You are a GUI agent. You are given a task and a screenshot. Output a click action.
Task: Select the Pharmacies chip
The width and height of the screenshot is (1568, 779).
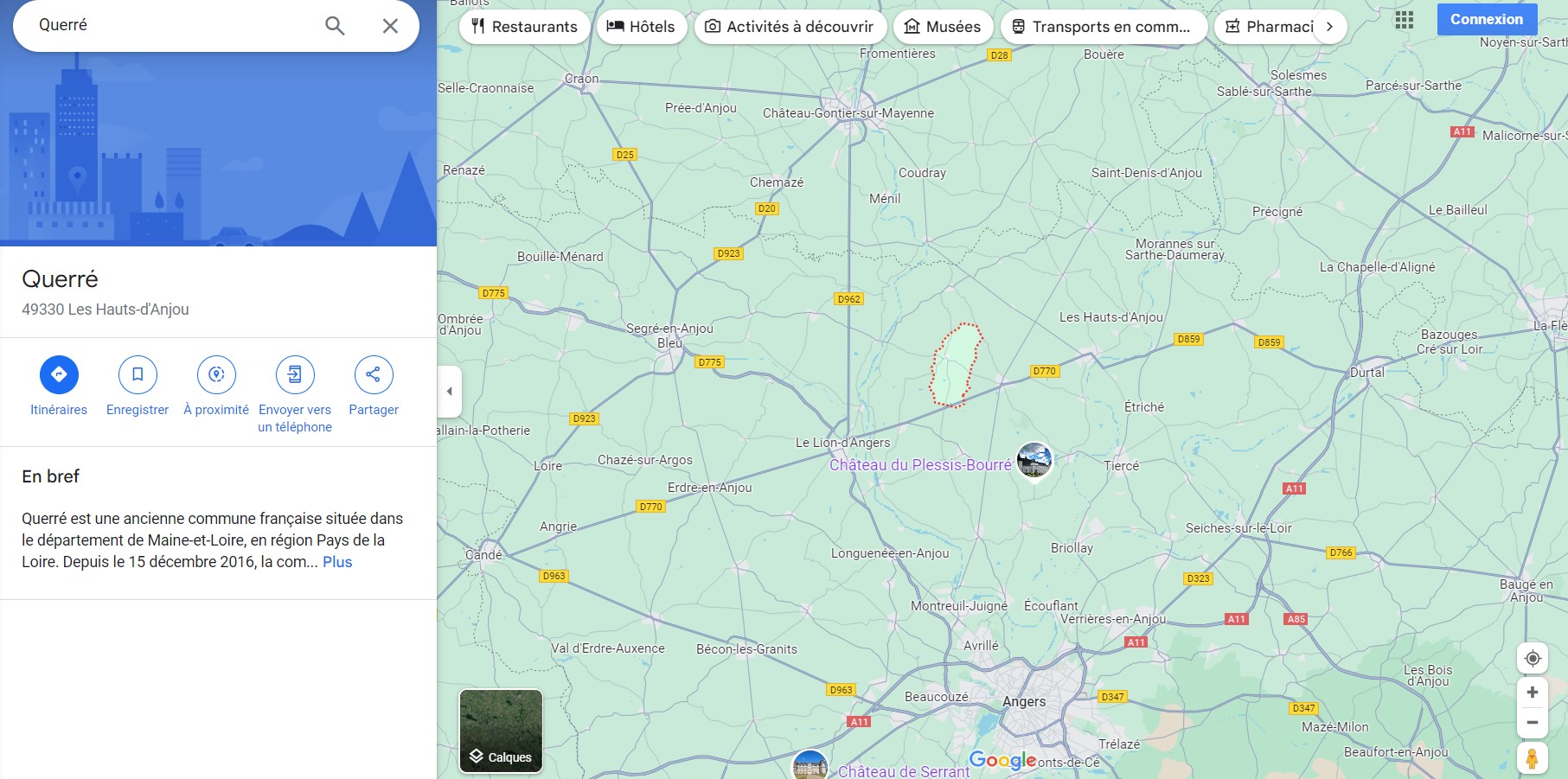pos(1268,27)
